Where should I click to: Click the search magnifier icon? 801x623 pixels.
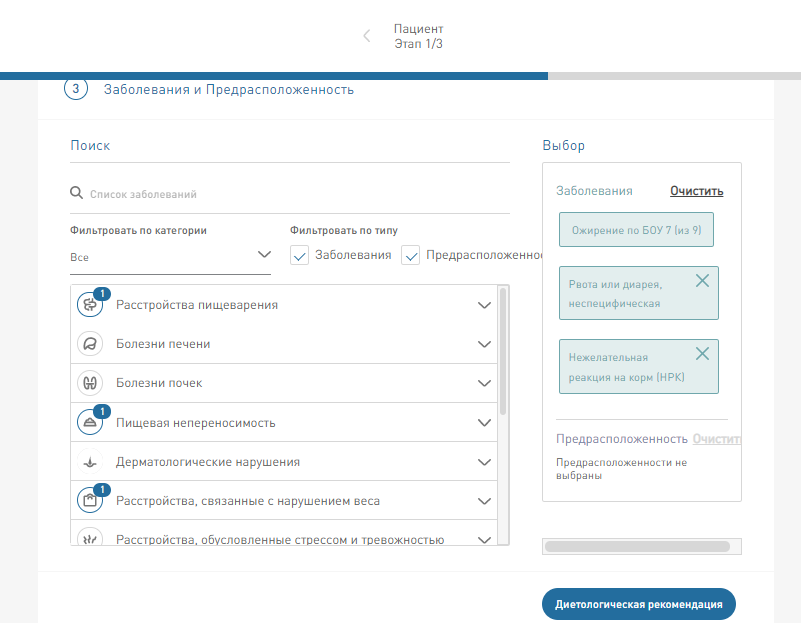(x=76, y=194)
